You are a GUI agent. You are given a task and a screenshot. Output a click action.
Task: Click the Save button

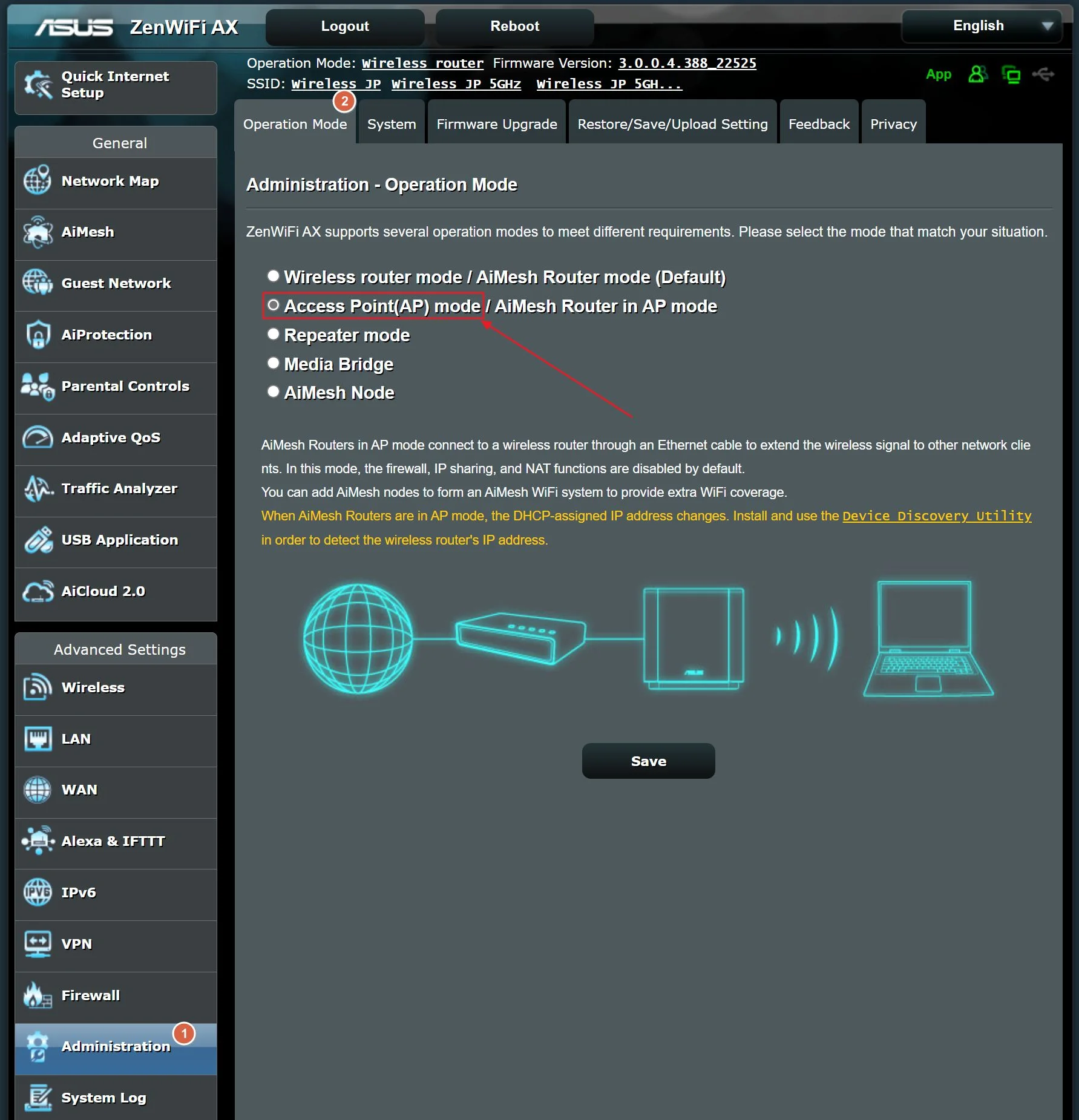point(649,761)
